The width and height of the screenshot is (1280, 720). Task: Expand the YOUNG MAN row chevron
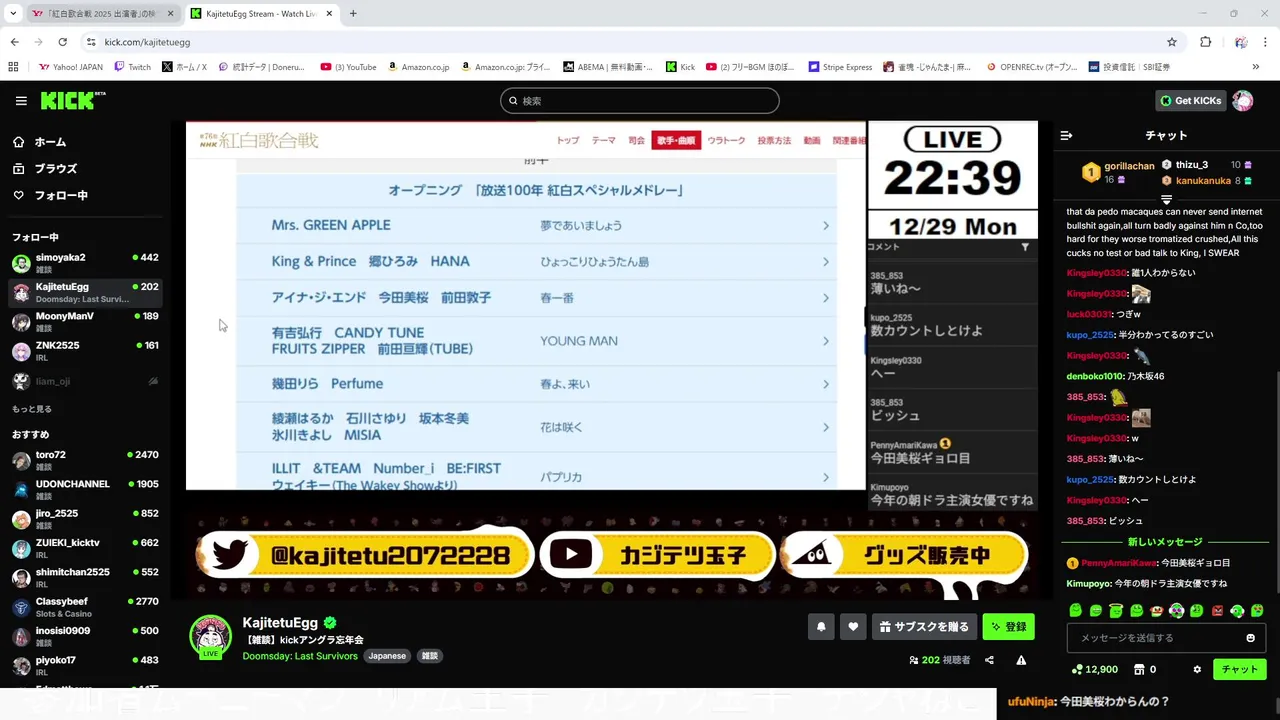(x=826, y=341)
